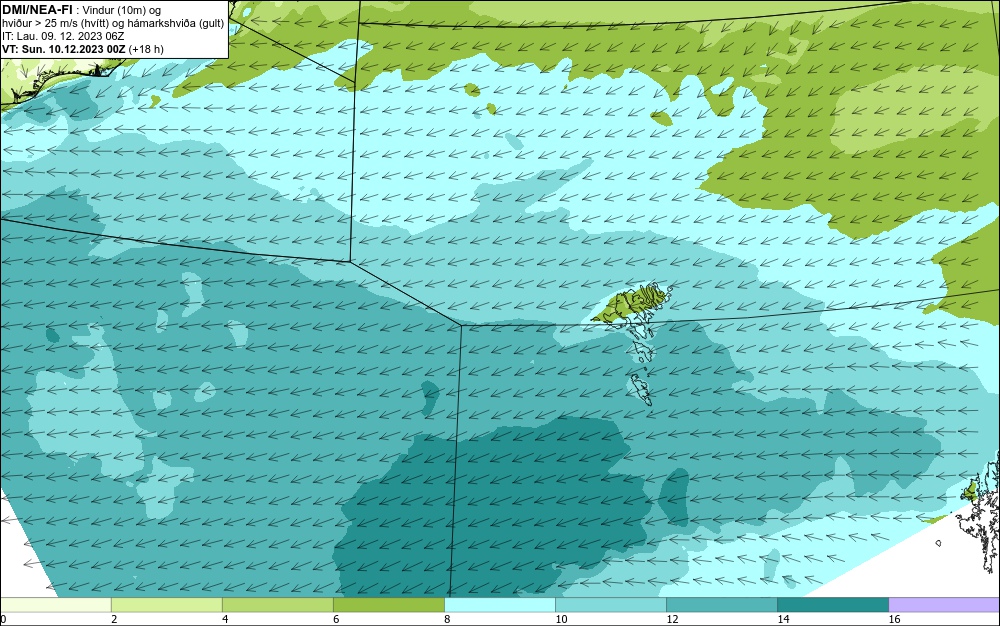The height and width of the screenshot is (626, 1000).
Task: Click the 'Vindur (10m) og' label
Action: (x=122, y=10)
